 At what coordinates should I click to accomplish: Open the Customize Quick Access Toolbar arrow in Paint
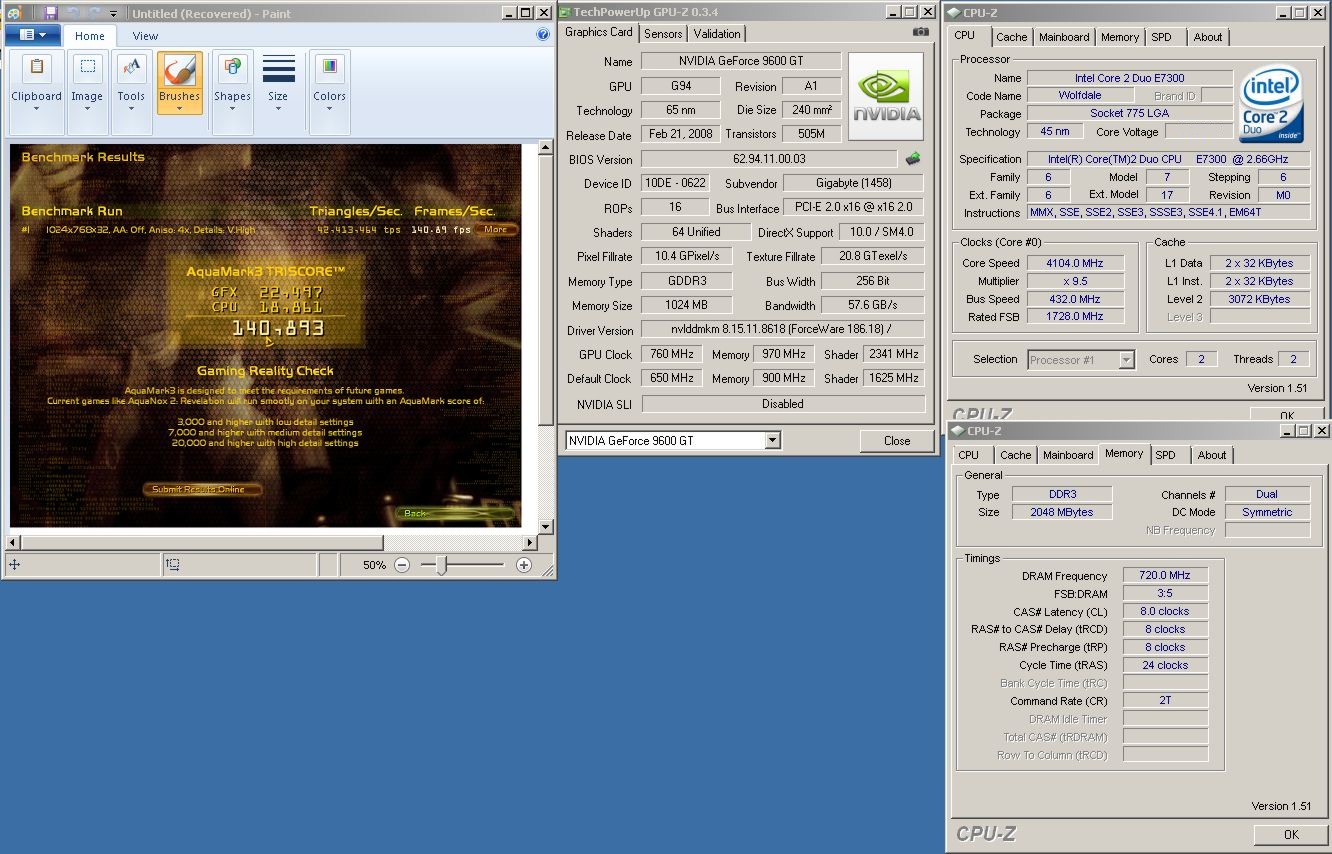click(x=113, y=14)
